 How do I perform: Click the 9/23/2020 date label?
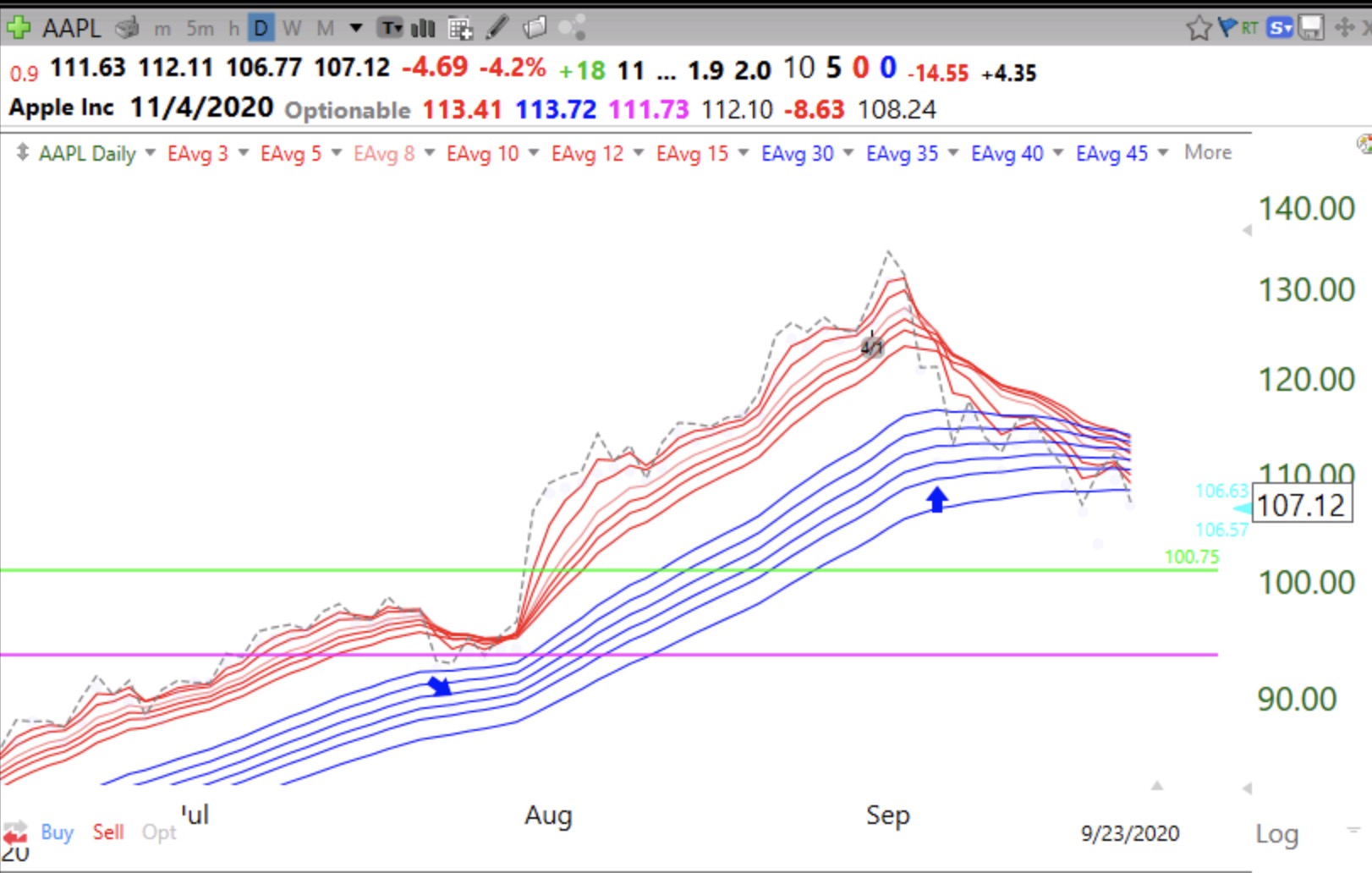pyautogui.click(x=1130, y=833)
